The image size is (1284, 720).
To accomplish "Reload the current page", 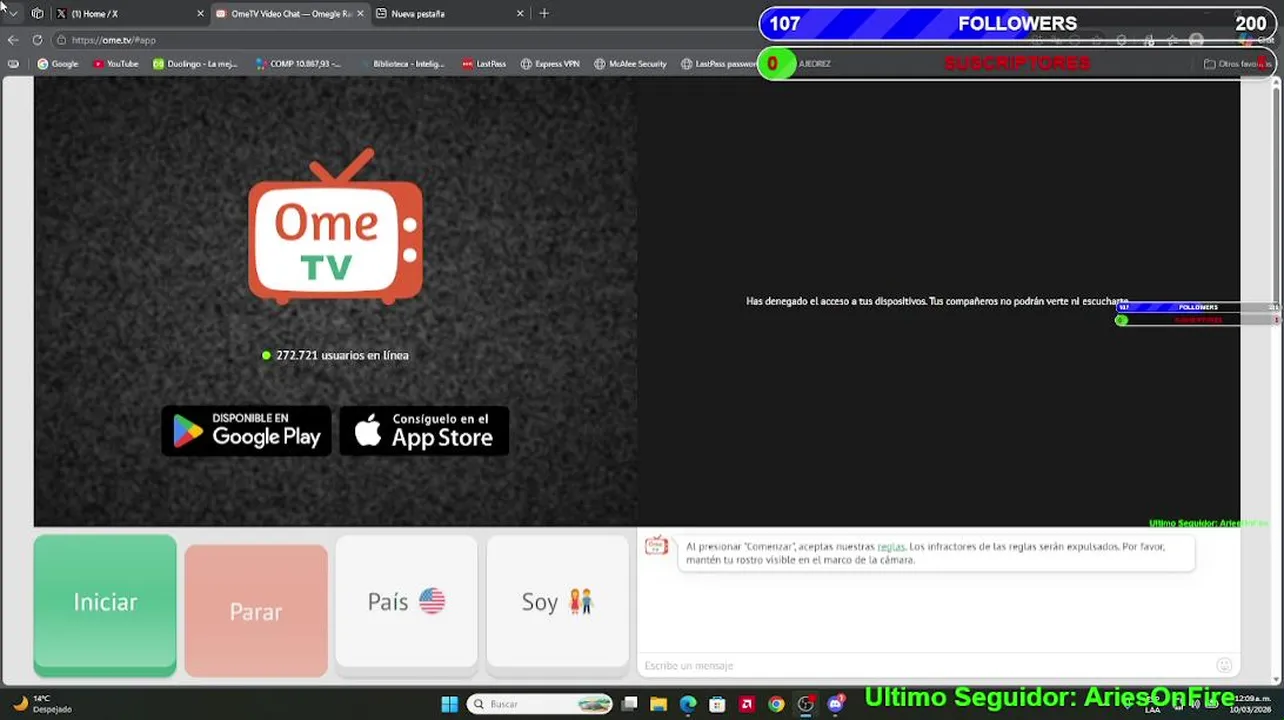I will coord(37,40).
